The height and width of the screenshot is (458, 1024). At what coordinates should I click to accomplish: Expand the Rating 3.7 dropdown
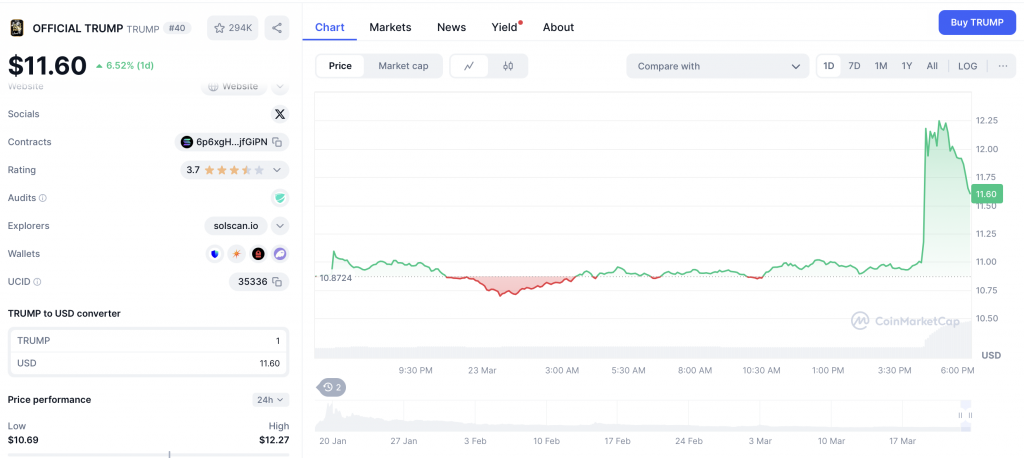[x=277, y=170]
